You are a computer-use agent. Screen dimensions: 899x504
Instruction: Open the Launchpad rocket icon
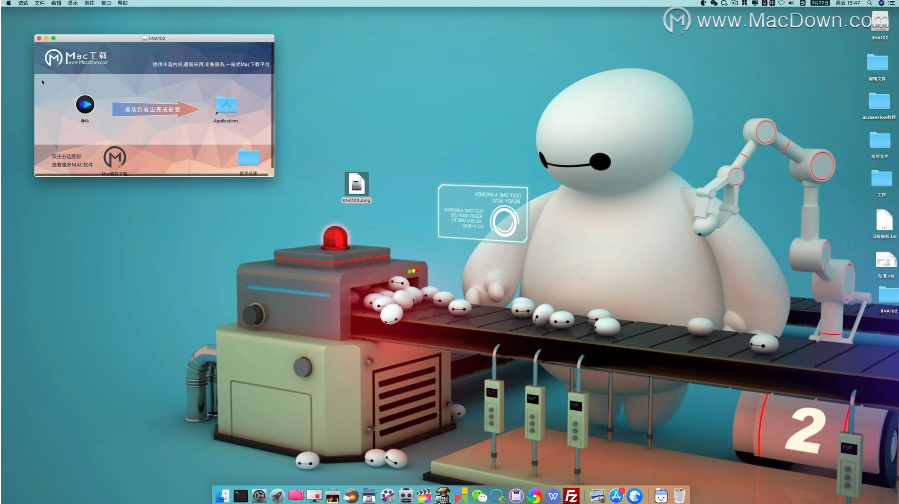point(277,495)
